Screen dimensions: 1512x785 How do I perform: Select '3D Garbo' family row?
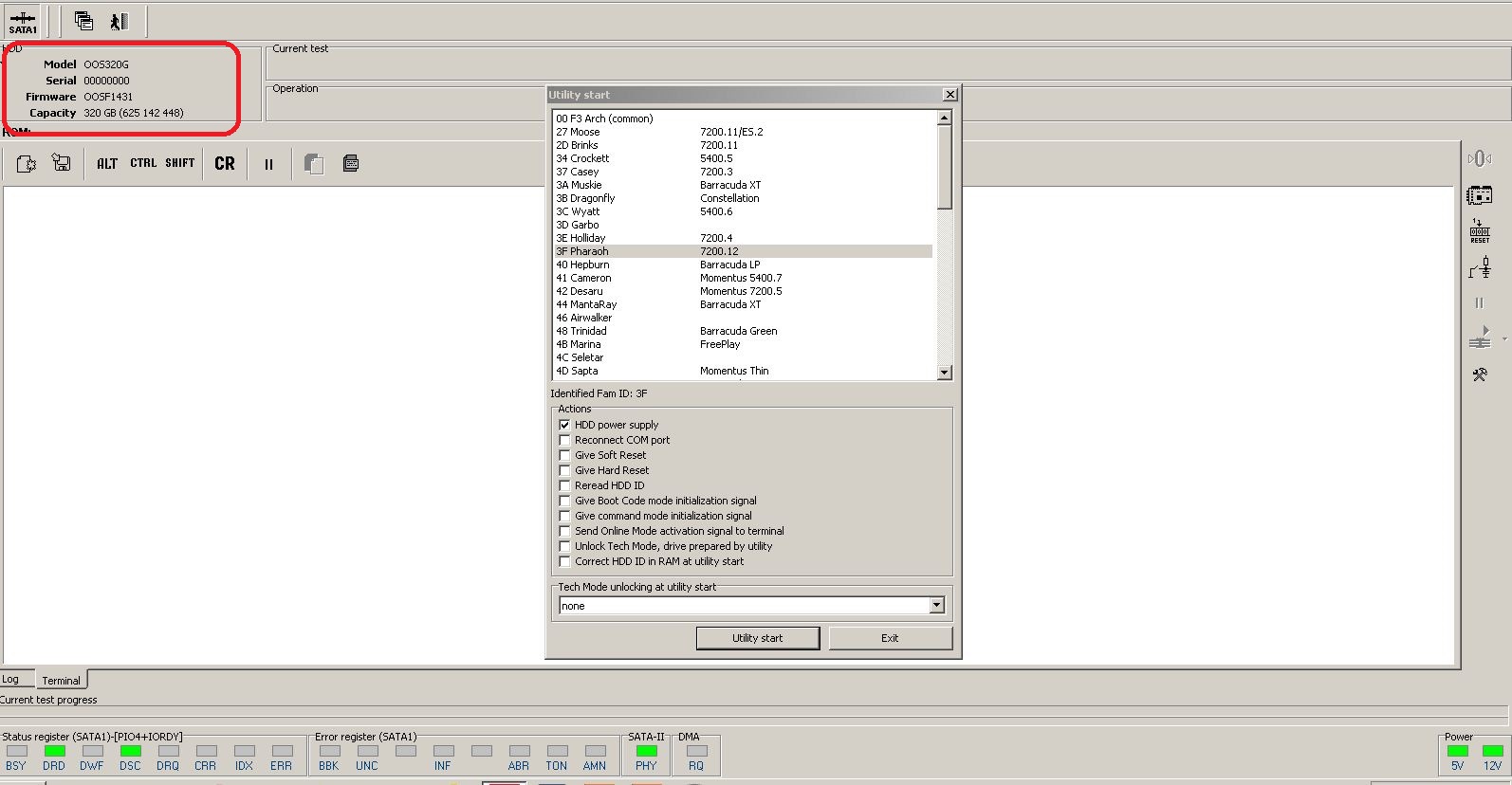coord(744,225)
